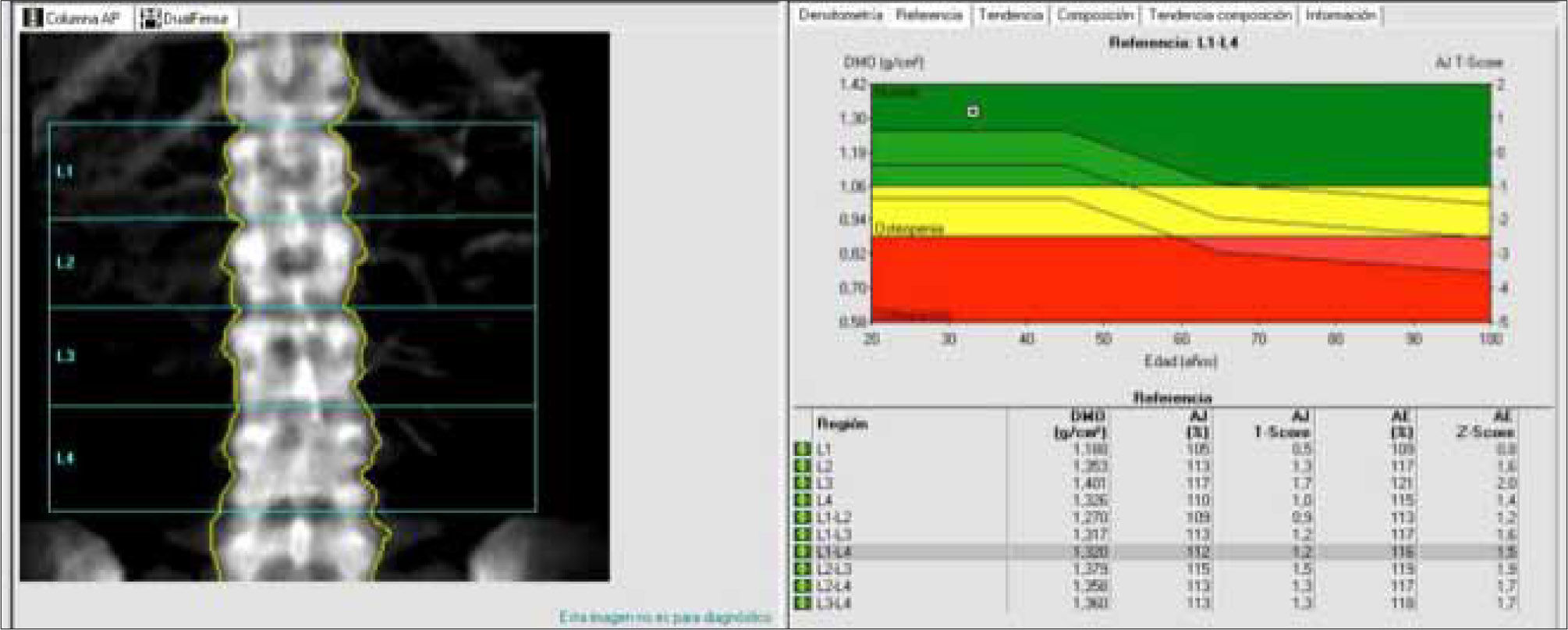Open the Información tab
The image size is (1568, 630).
point(1340,16)
